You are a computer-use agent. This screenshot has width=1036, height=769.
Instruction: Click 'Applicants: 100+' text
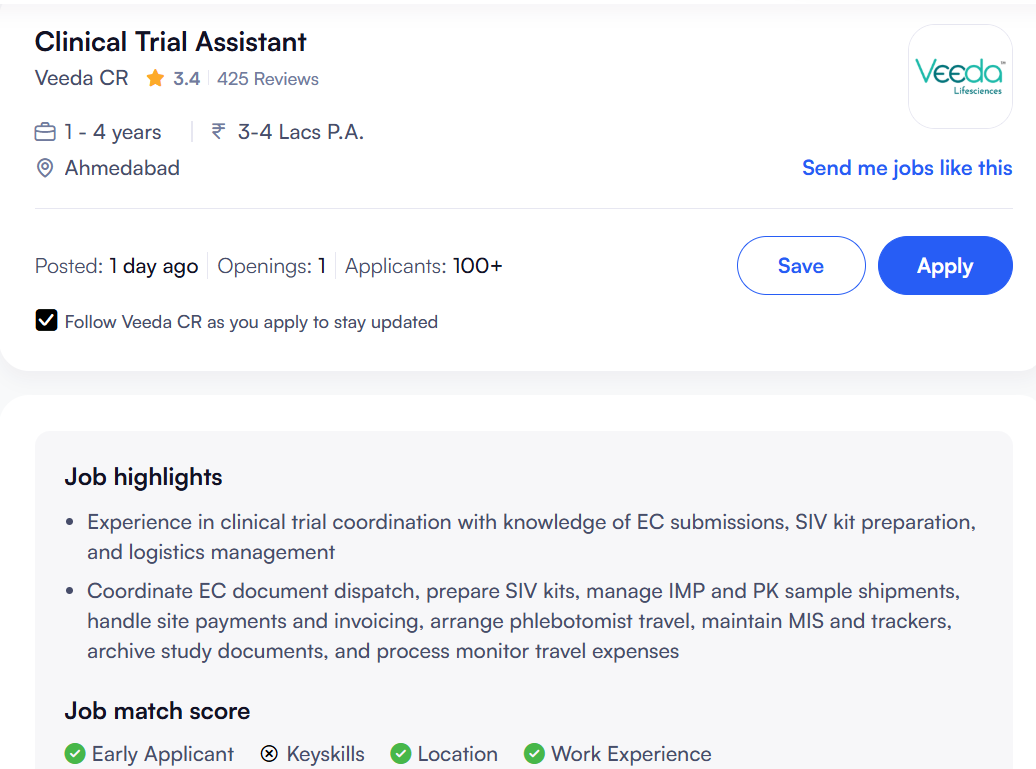(x=424, y=266)
